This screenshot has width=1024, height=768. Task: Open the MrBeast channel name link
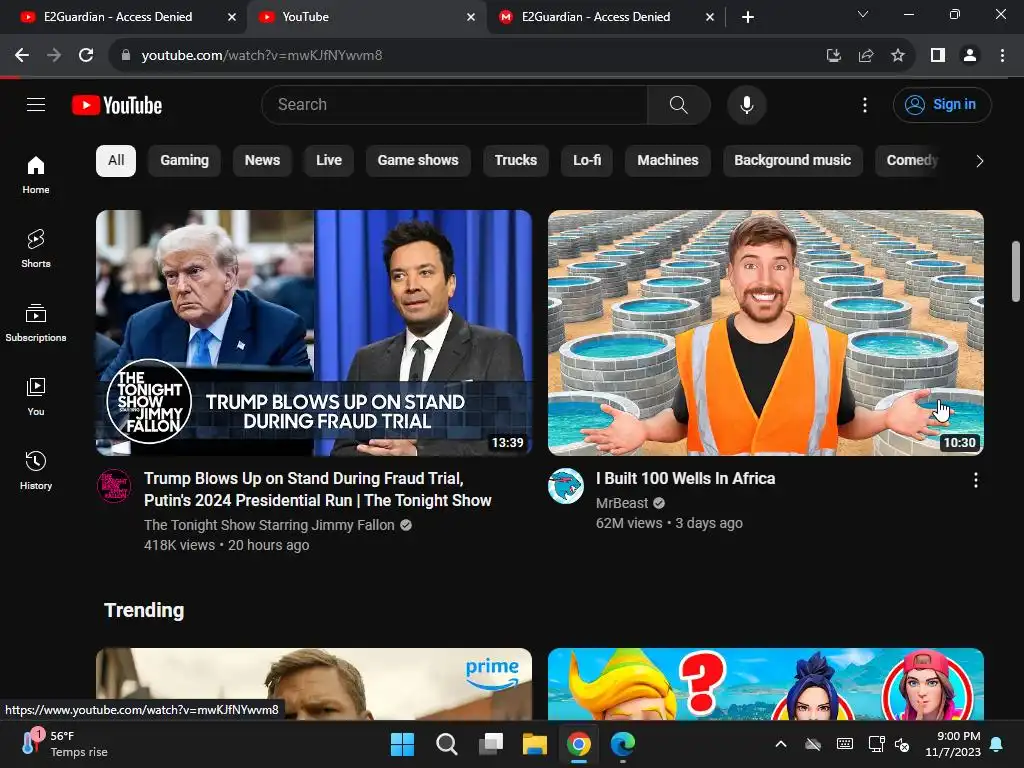pyautogui.click(x=622, y=503)
